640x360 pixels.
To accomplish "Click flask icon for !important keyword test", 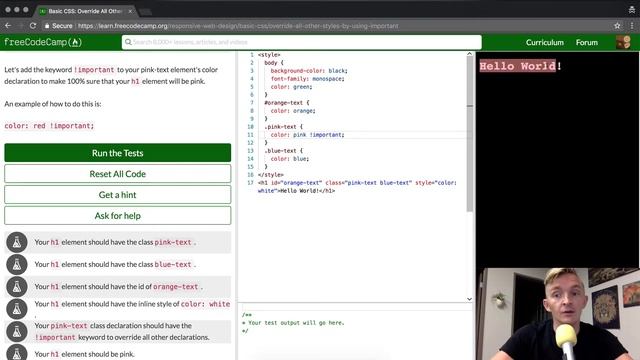I will tap(17, 331).
